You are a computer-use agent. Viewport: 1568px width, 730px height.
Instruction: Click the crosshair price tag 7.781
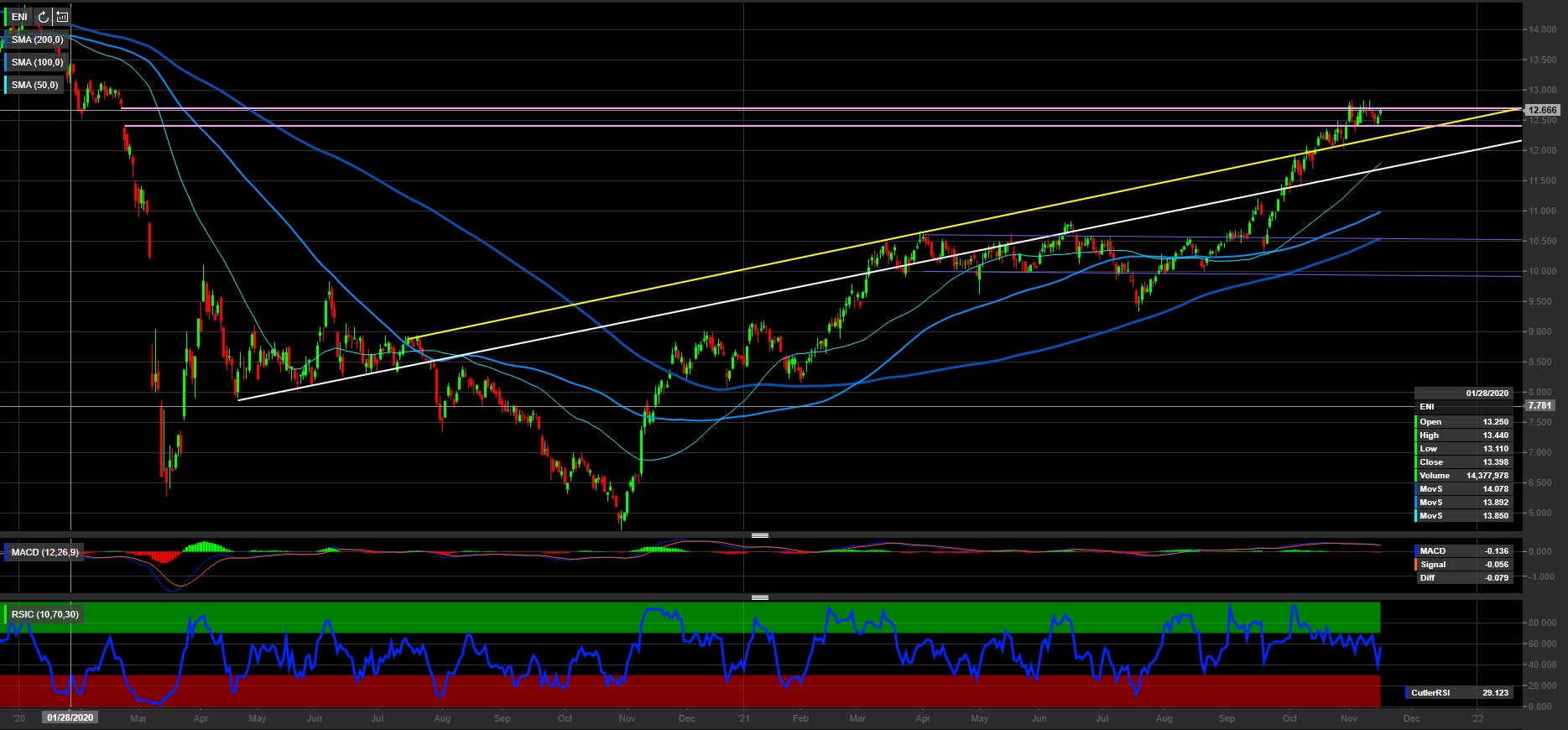tap(1539, 405)
